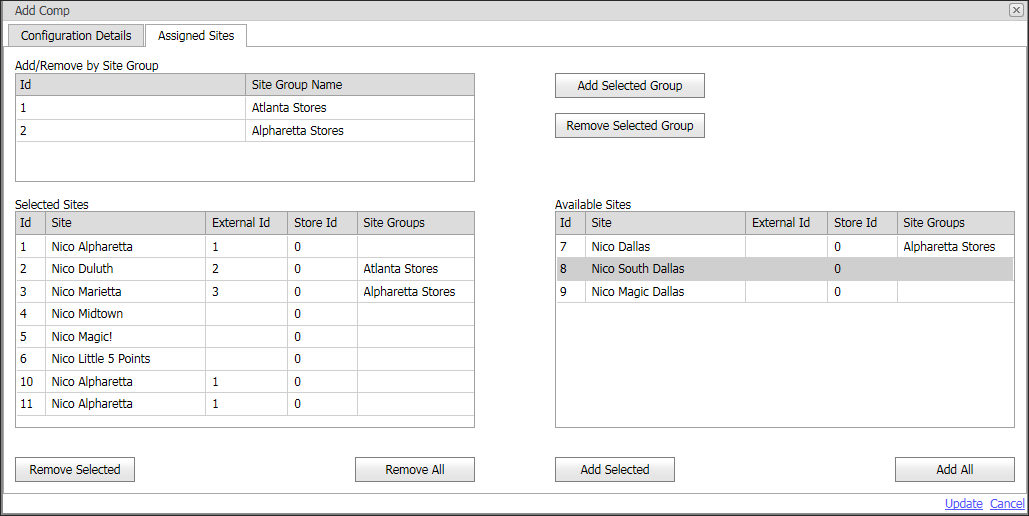
Task: Click Add Selected Group button
Action: click(629, 85)
